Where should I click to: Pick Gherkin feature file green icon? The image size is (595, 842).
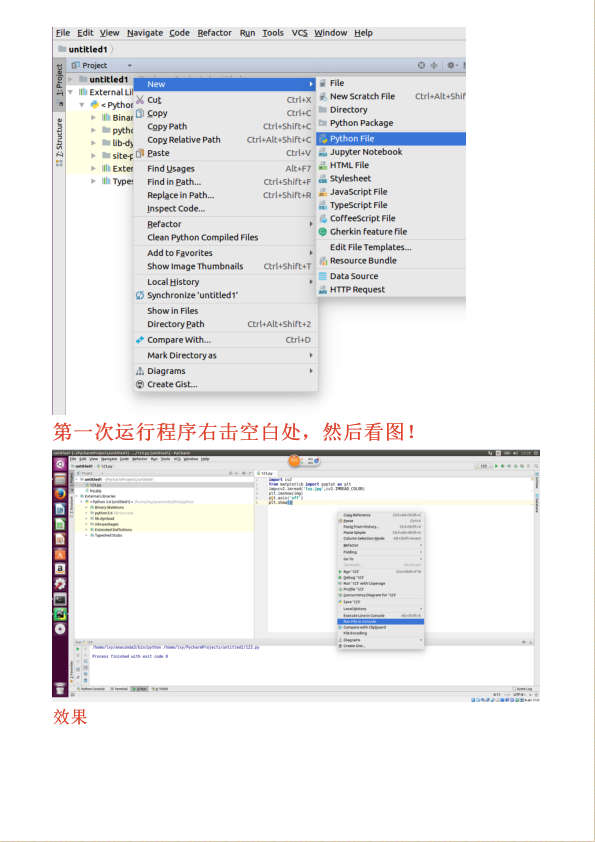coord(323,232)
